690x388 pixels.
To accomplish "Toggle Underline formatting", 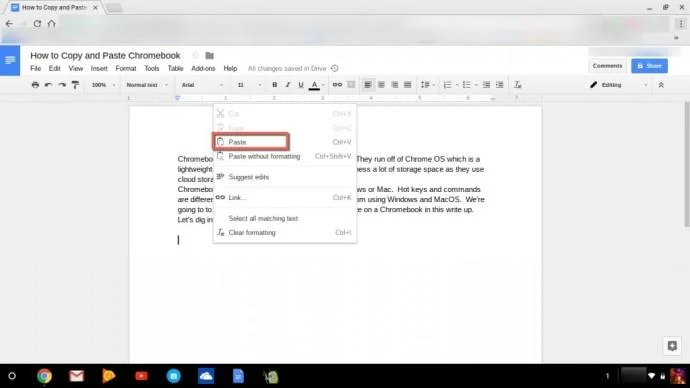I will pos(301,84).
